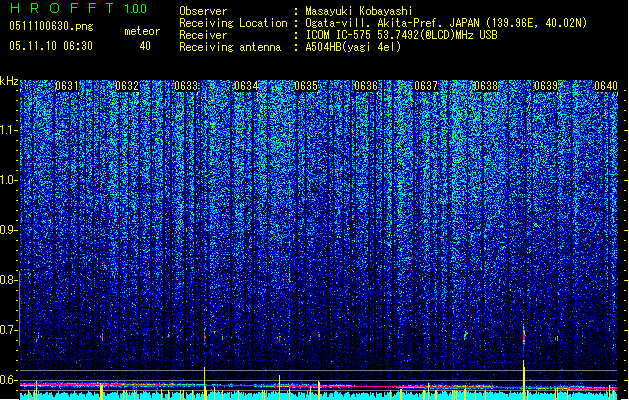The image size is (629, 400).
Task: Click the 0636 time marker
Action: point(366,86)
